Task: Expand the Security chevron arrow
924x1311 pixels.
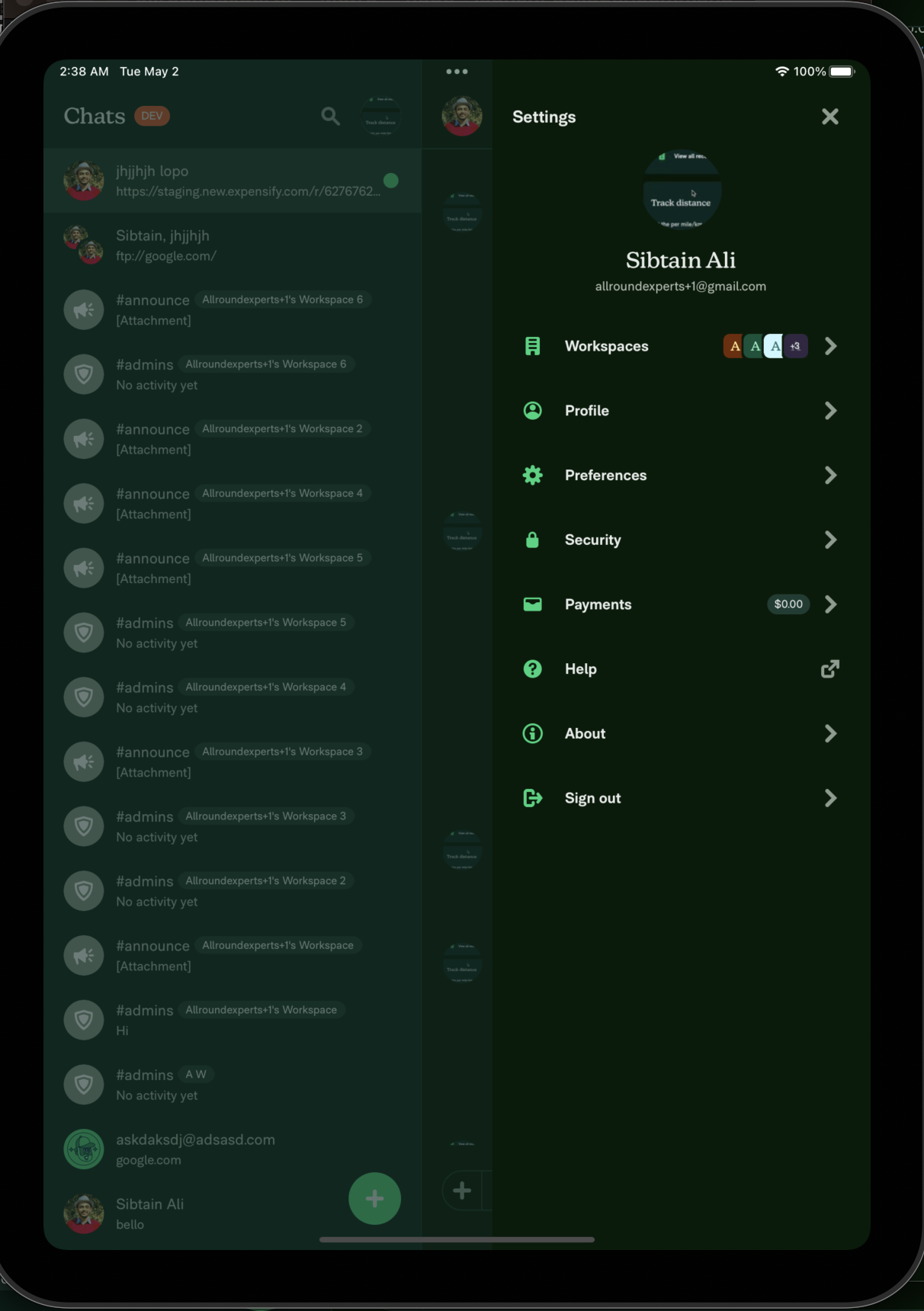Action: pos(830,540)
